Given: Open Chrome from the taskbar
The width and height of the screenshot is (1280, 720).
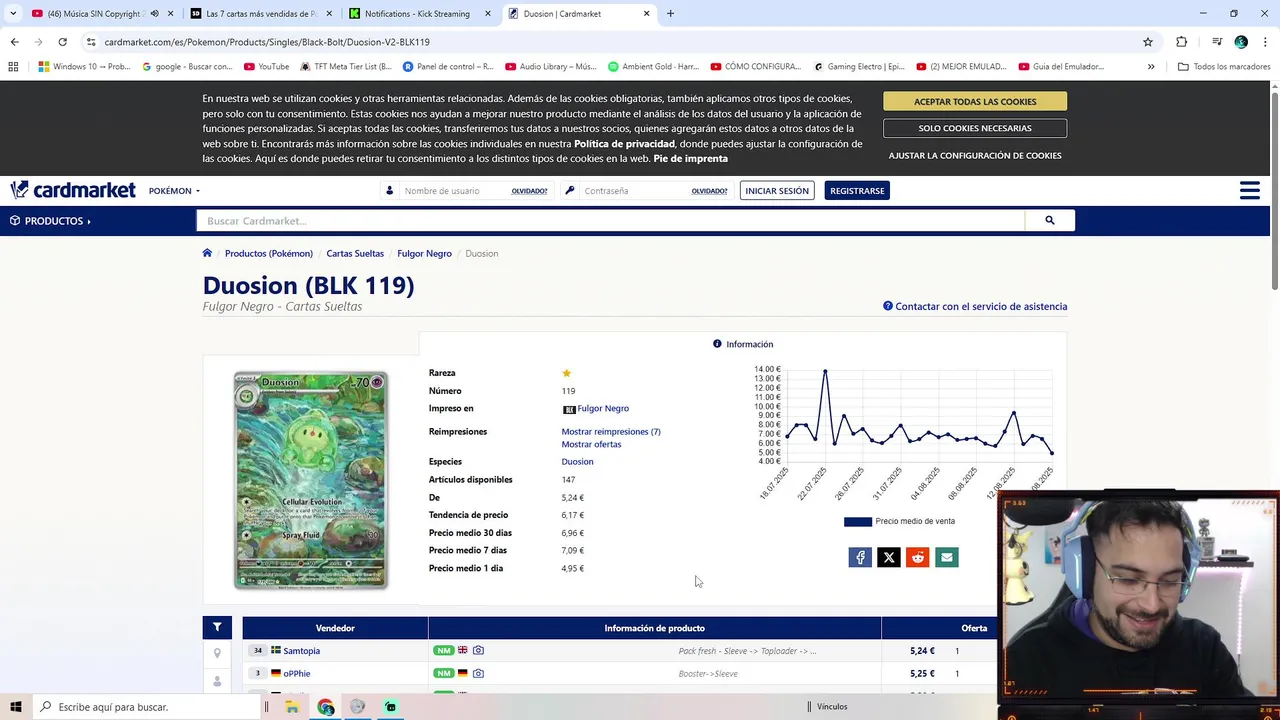Looking at the screenshot, I should click(325, 707).
